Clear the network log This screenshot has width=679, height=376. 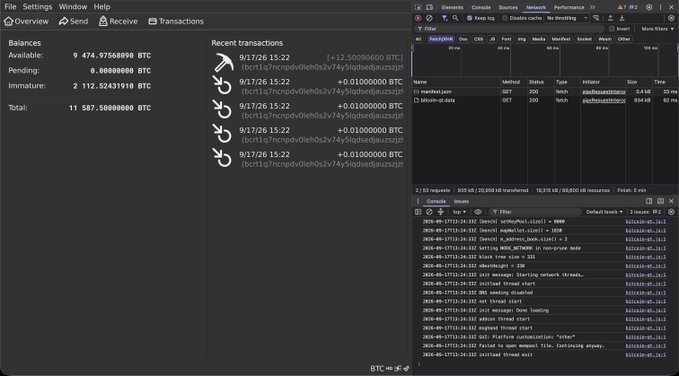[429, 18]
